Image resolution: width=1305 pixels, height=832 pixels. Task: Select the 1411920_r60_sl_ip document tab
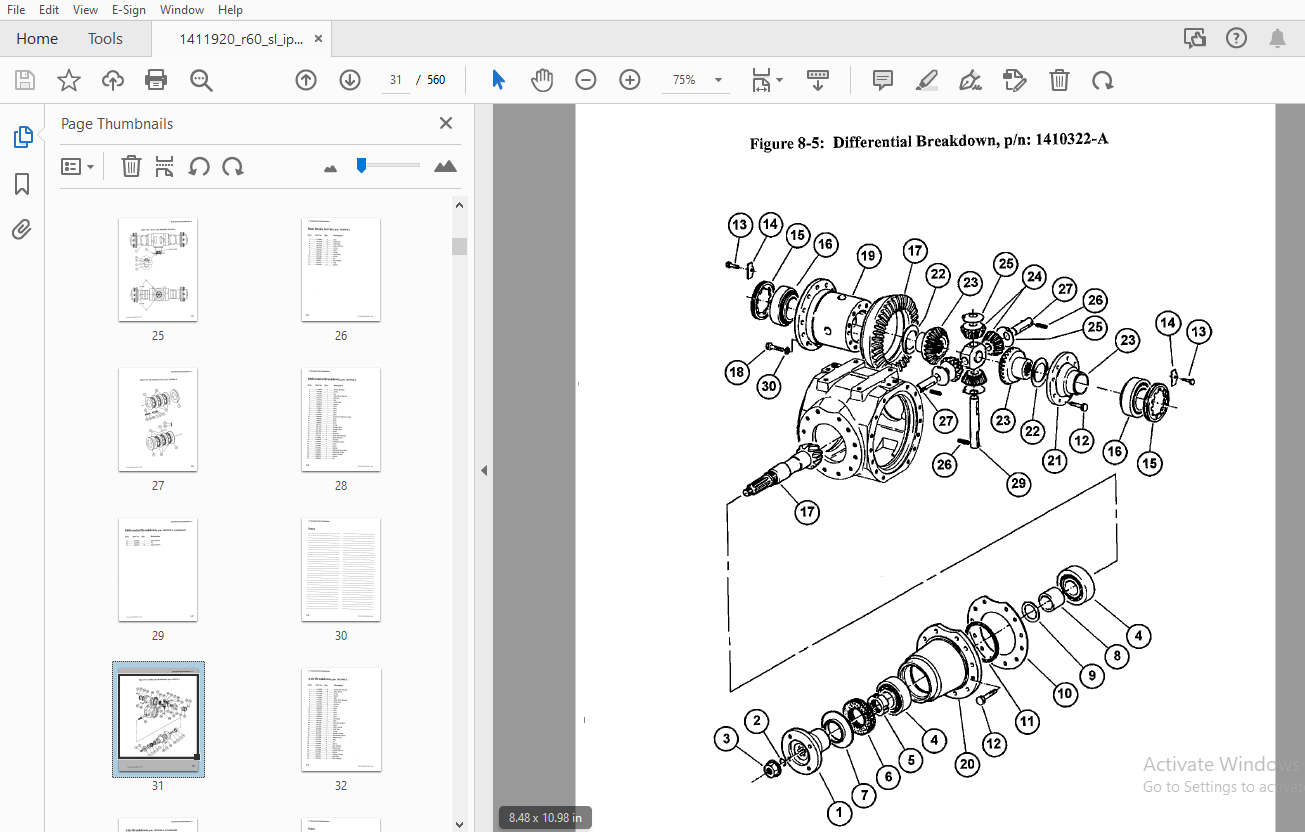coord(240,39)
